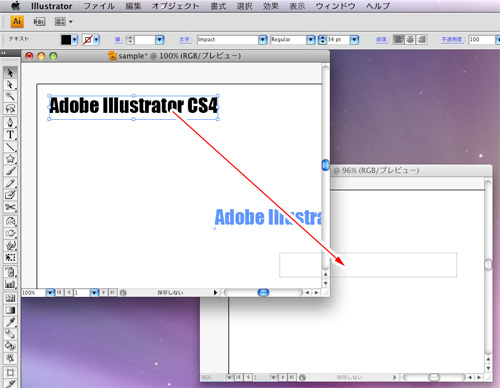Open the 100% zoom level dropdown

coord(50,293)
